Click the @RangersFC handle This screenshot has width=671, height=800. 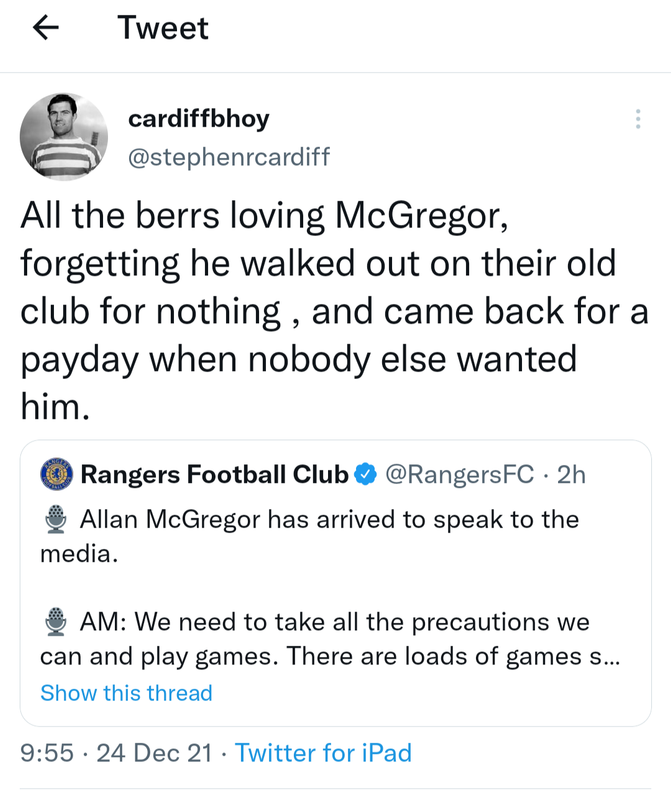pos(460,474)
